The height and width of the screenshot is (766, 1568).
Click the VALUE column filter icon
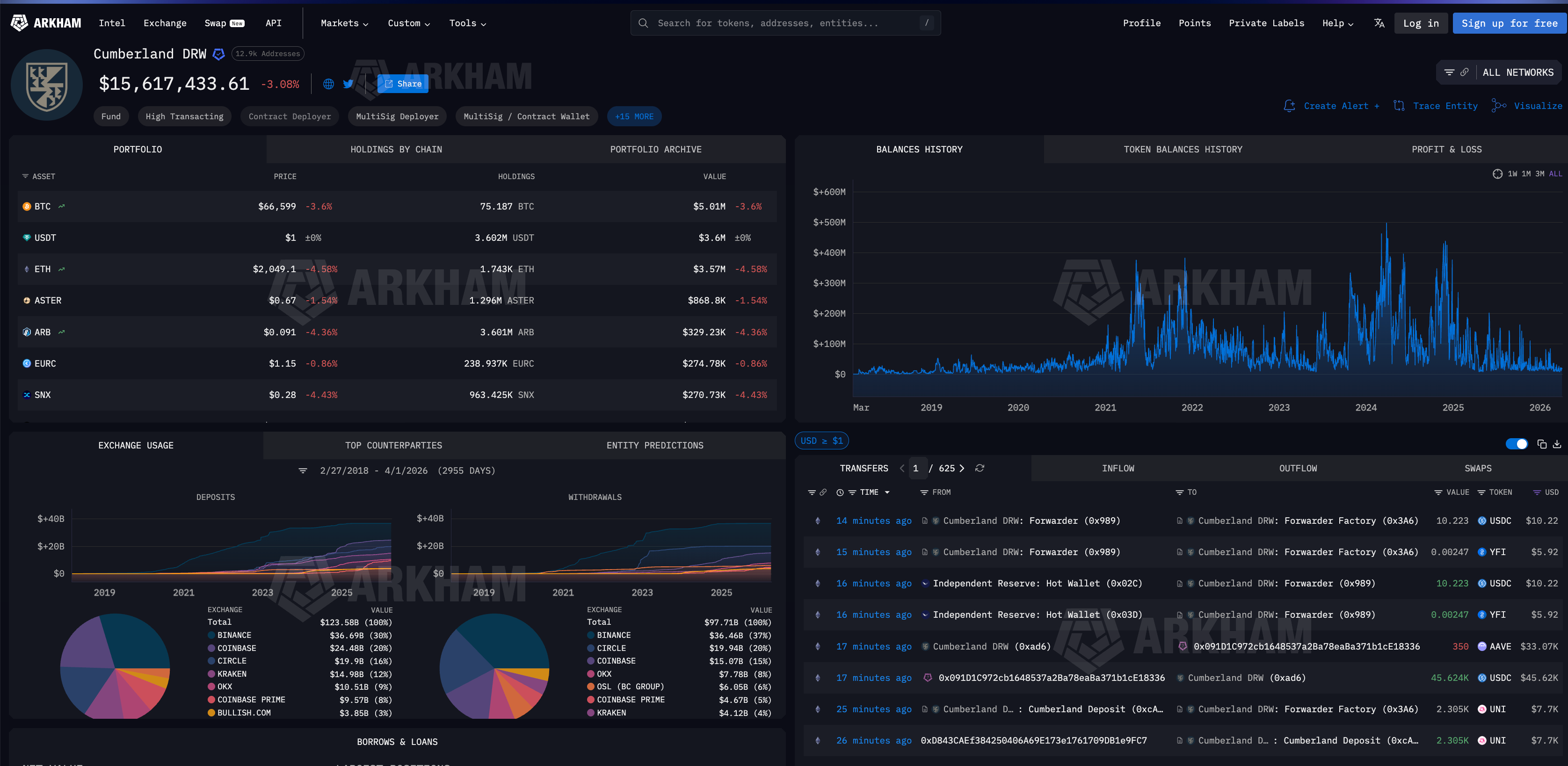click(x=1438, y=492)
